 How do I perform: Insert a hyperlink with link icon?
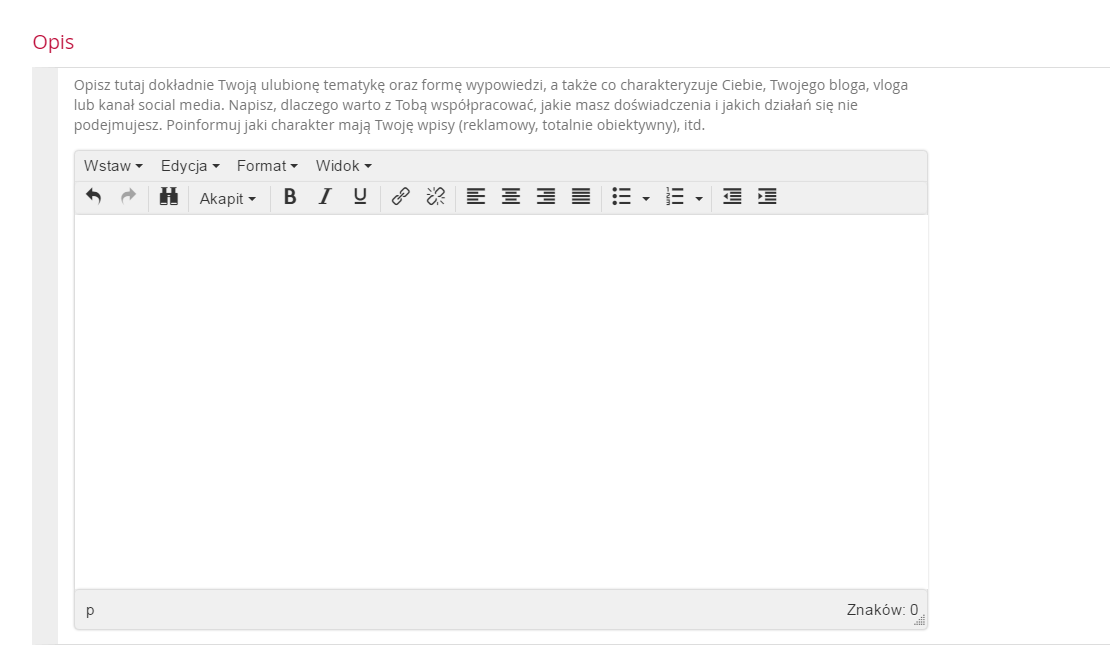pos(400,197)
